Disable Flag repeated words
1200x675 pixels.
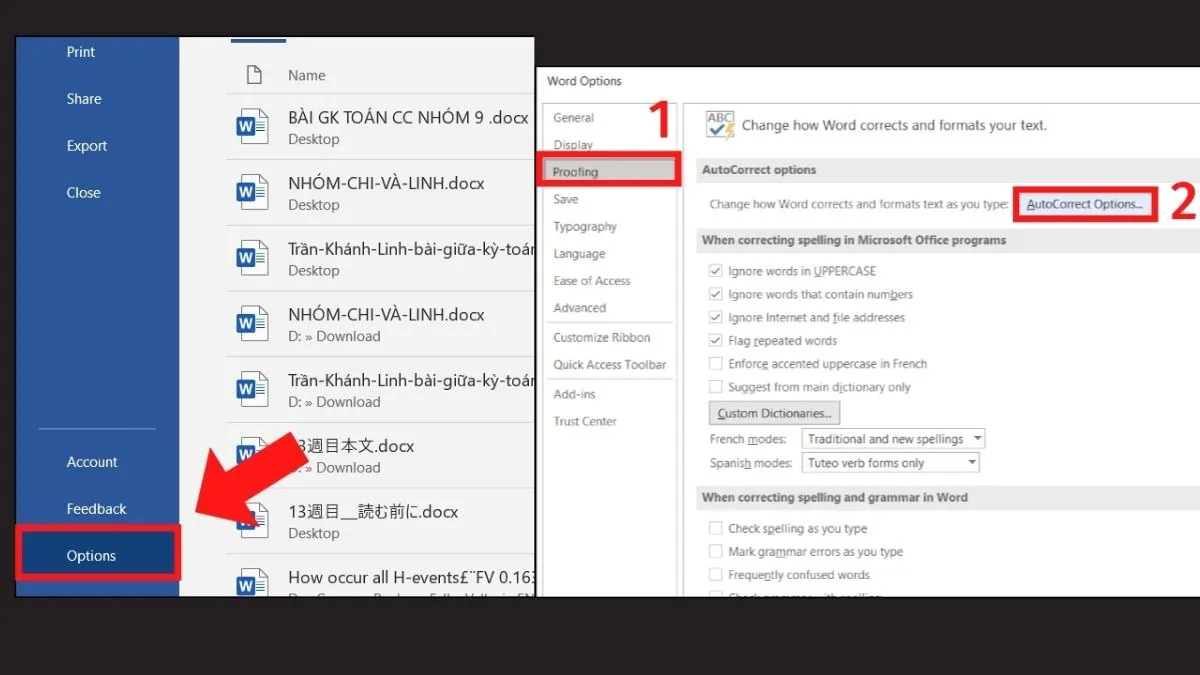(x=716, y=340)
